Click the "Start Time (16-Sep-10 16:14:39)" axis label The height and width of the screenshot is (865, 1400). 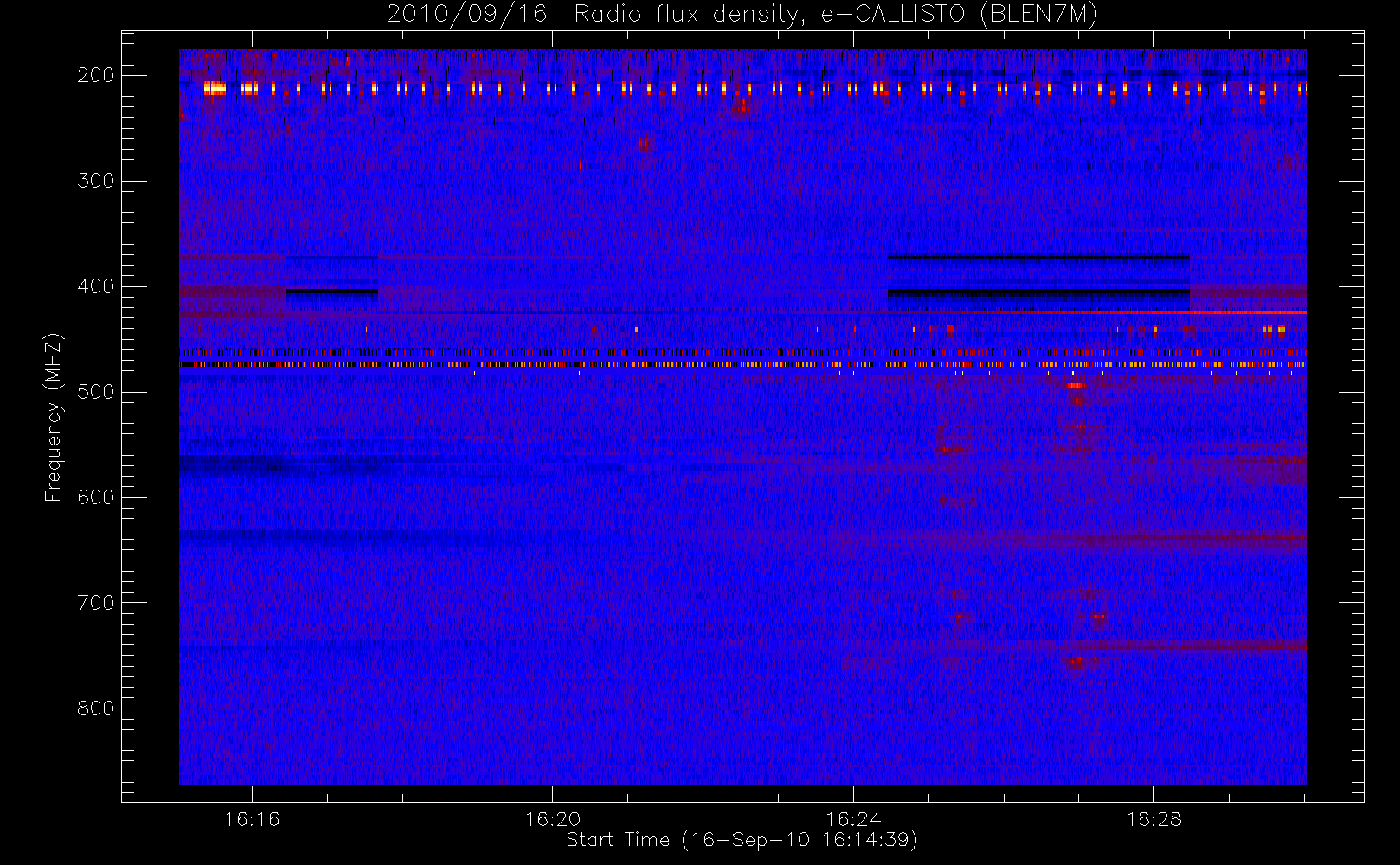tap(742, 840)
